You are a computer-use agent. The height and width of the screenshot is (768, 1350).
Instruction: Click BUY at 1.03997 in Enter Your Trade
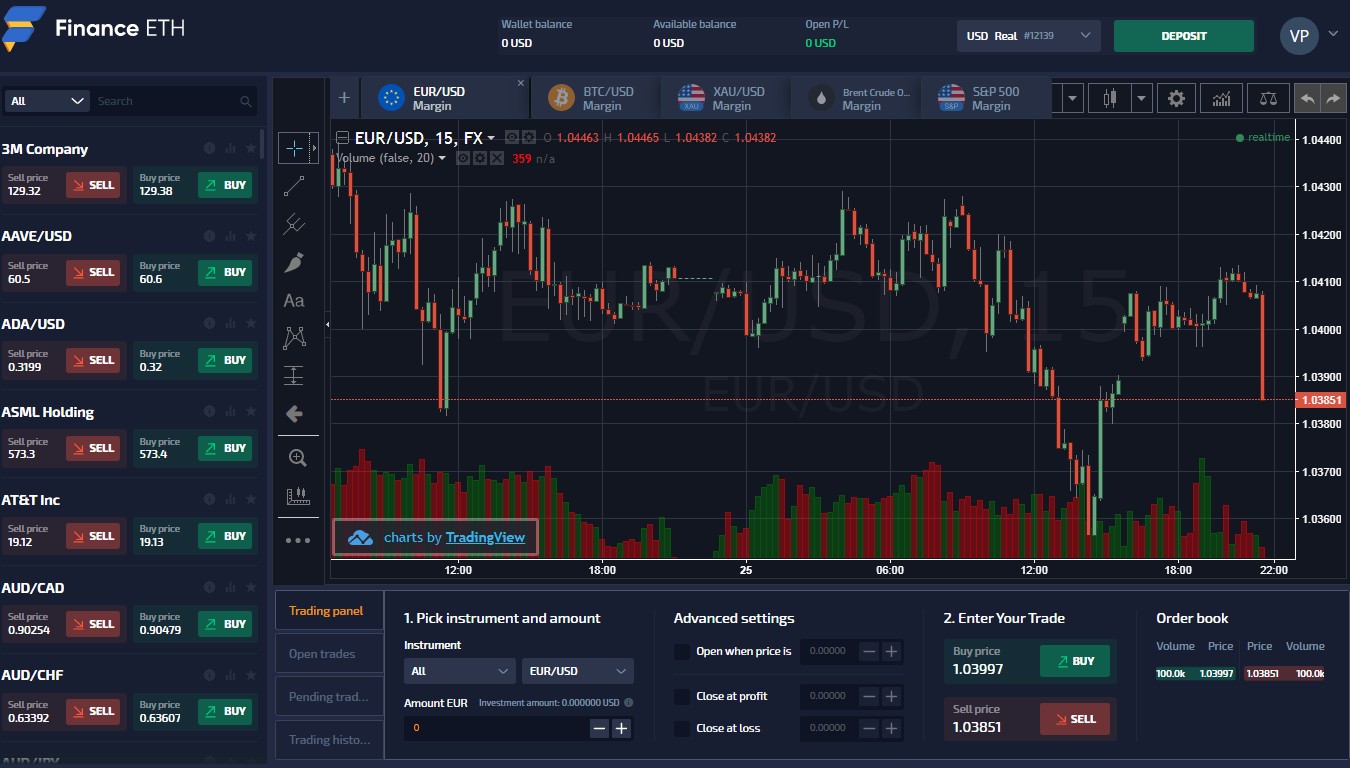[1075, 661]
